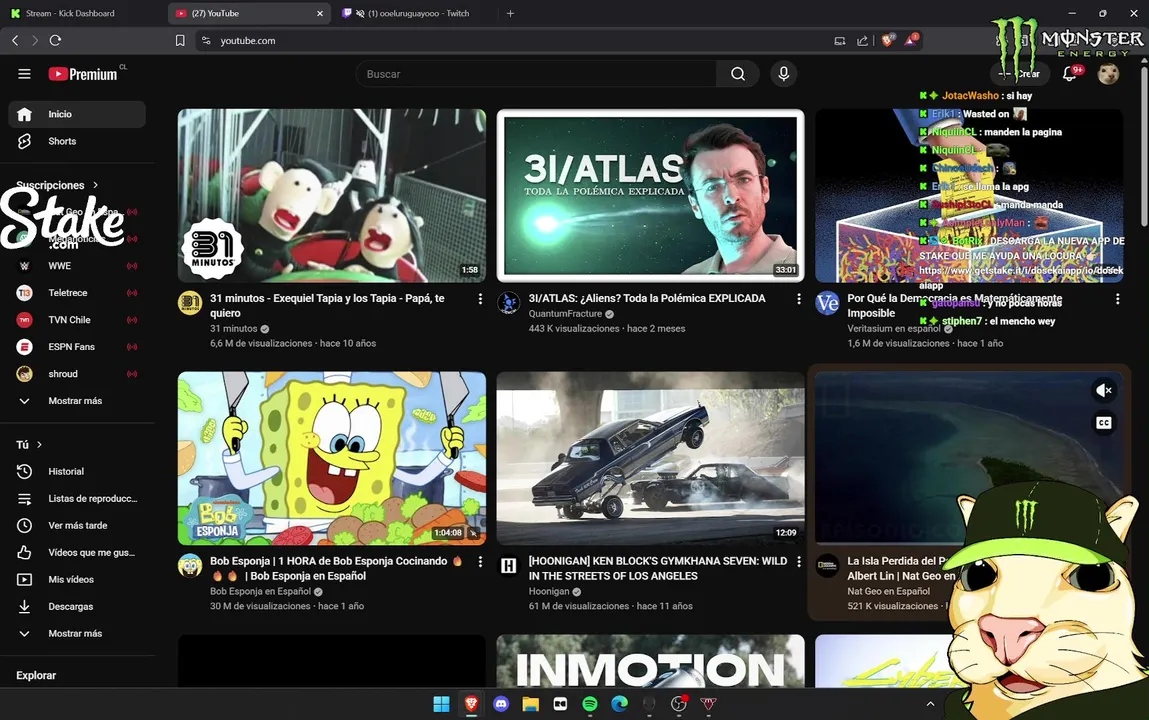Open Windows Start menu on taskbar

tap(441, 704)
